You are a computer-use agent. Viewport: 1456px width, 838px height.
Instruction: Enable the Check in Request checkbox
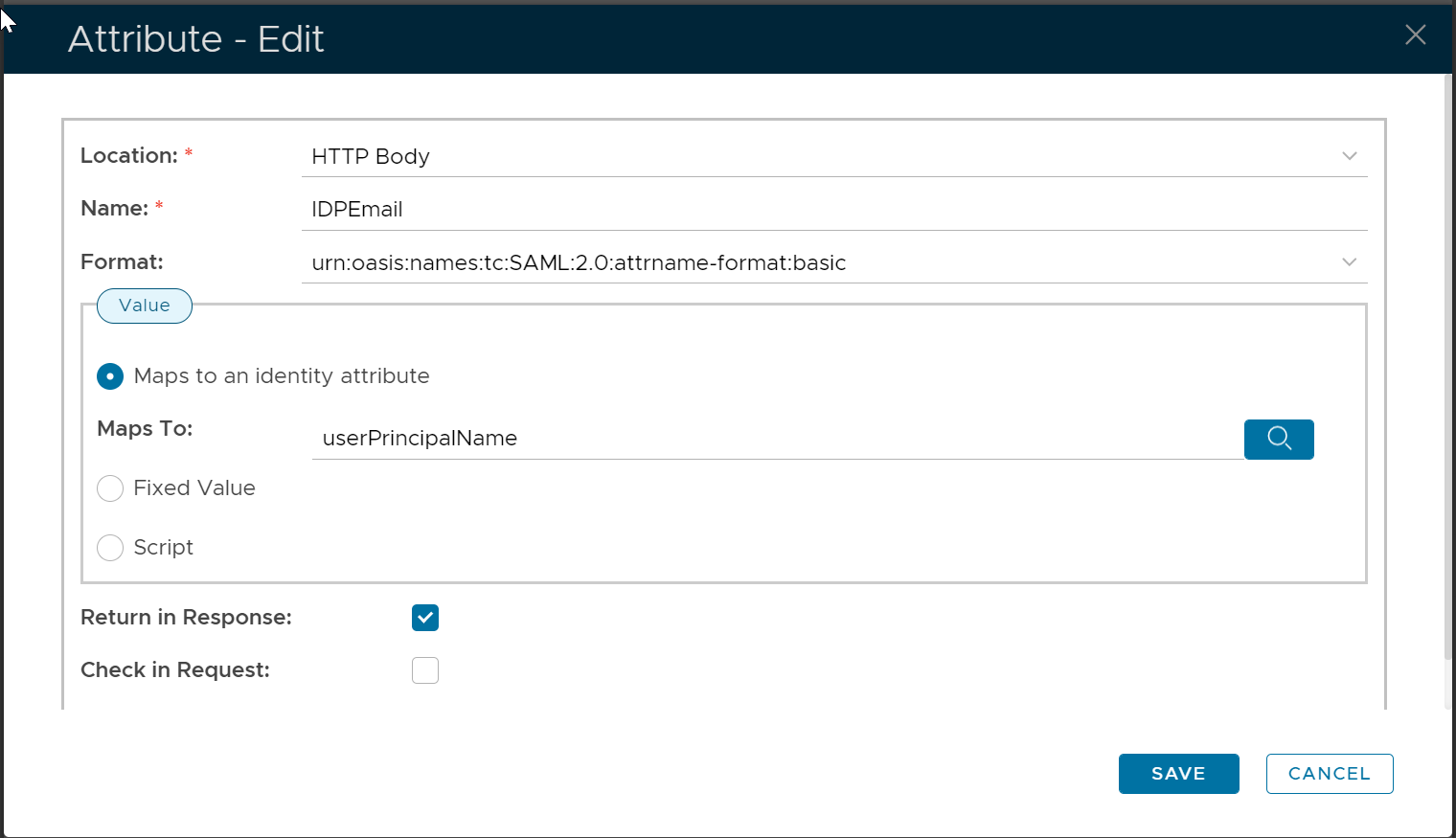tap(425, 670)
